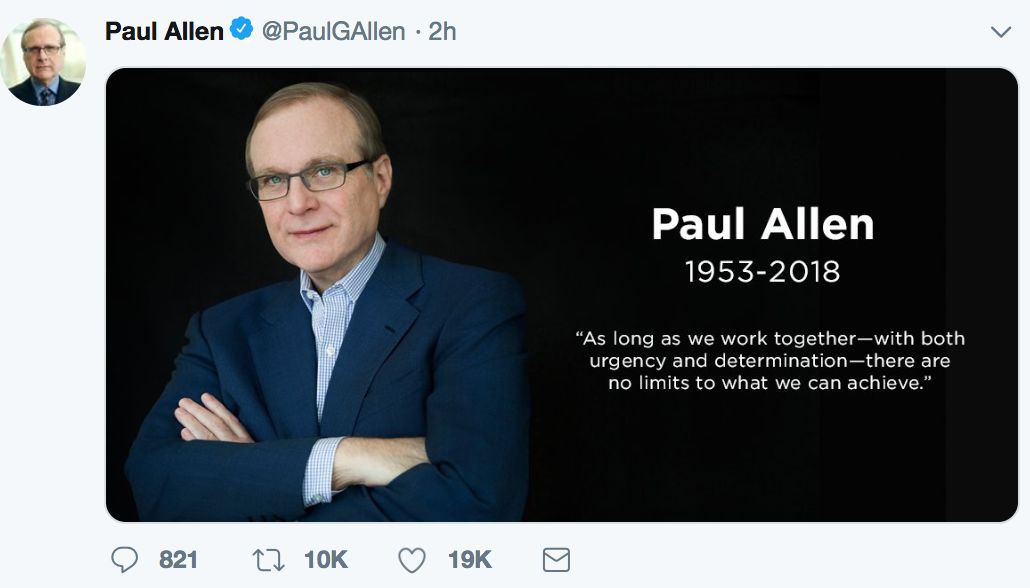Screen dimensions: 1030x588
Task: Click the 19K likes count
Action: click(469, 560)
